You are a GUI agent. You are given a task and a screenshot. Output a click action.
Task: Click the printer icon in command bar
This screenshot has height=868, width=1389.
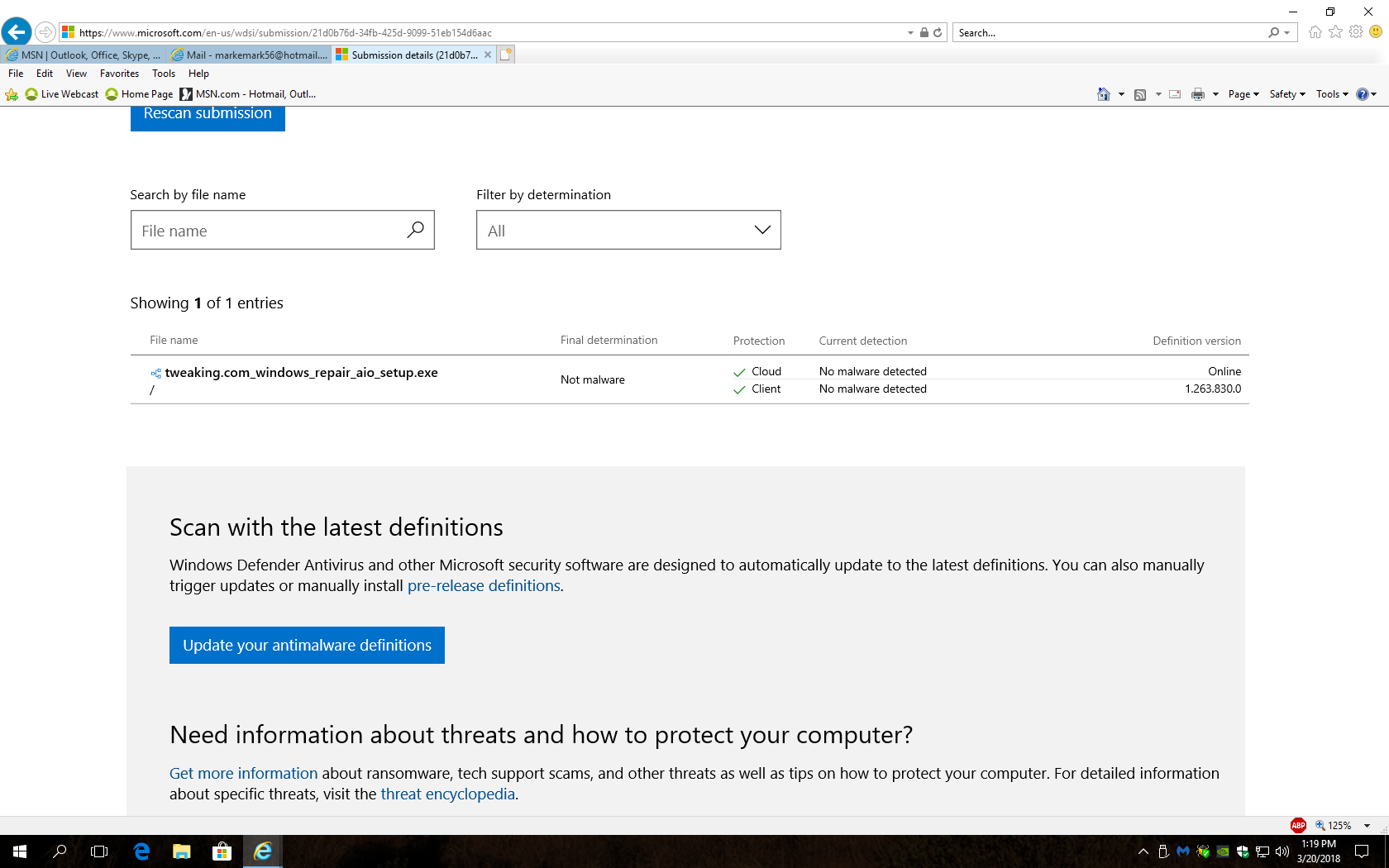coord(1197,94)
